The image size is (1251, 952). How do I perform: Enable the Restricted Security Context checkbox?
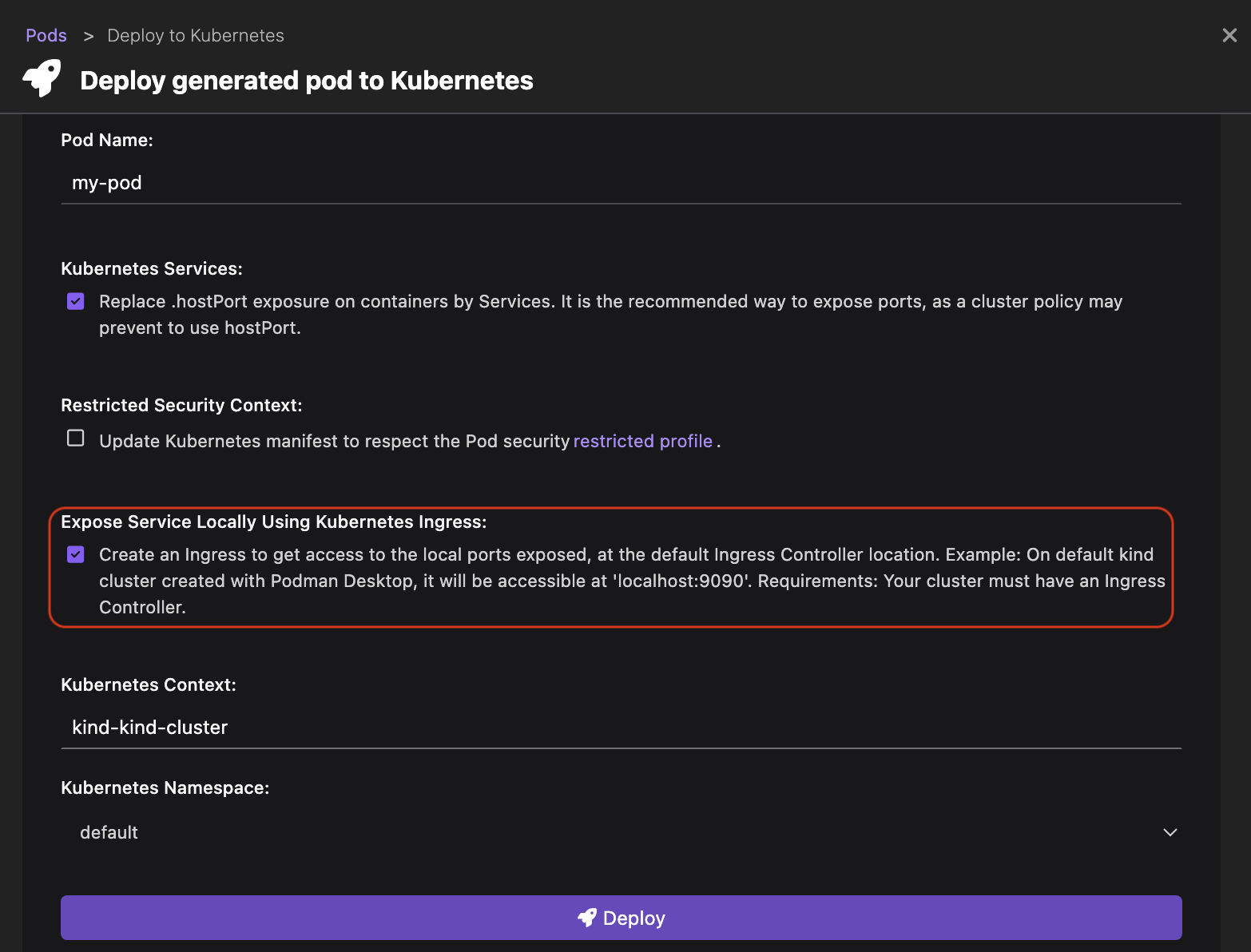(76, 438)
